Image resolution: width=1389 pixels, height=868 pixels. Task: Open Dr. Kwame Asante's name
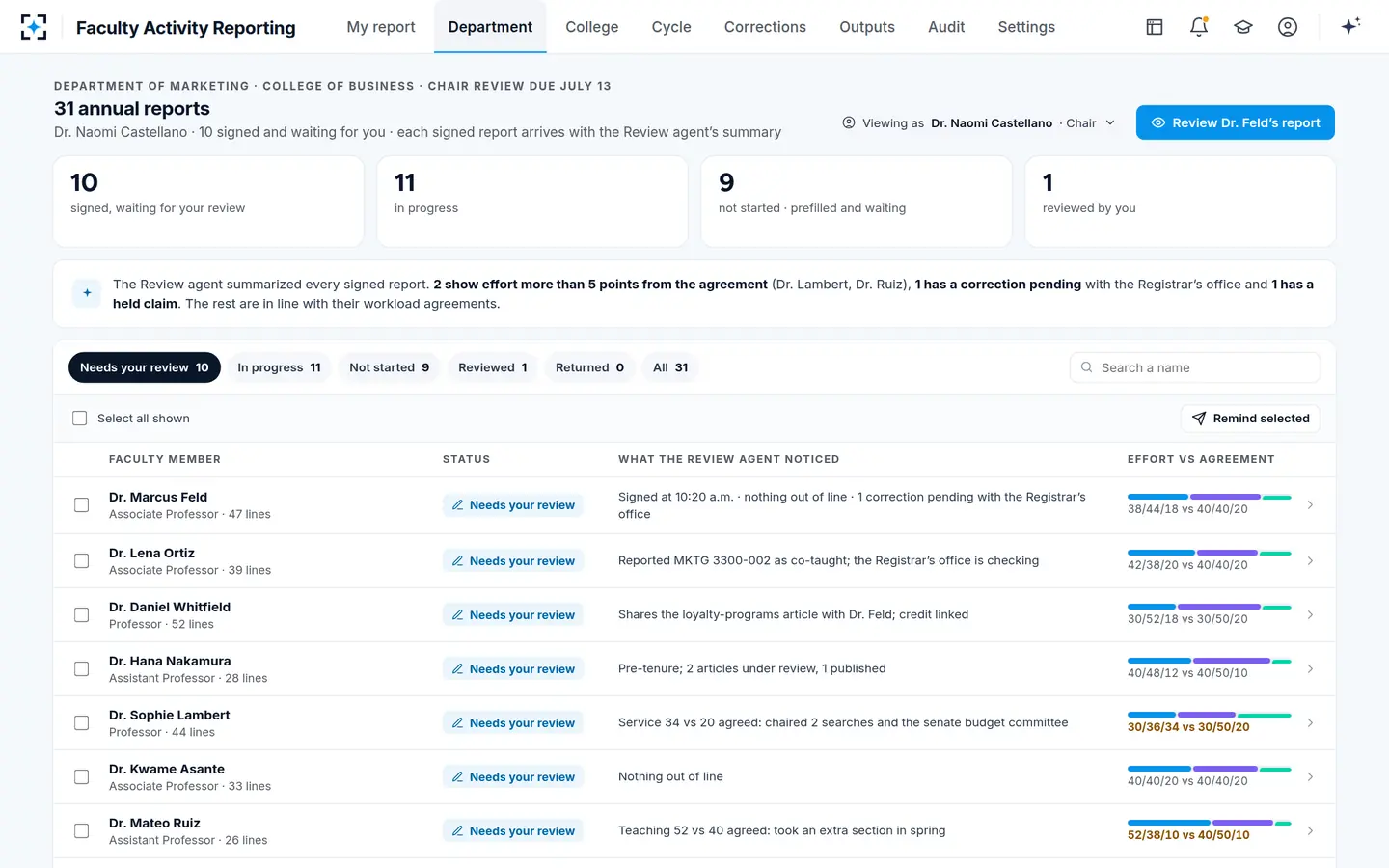click(167, 769)
